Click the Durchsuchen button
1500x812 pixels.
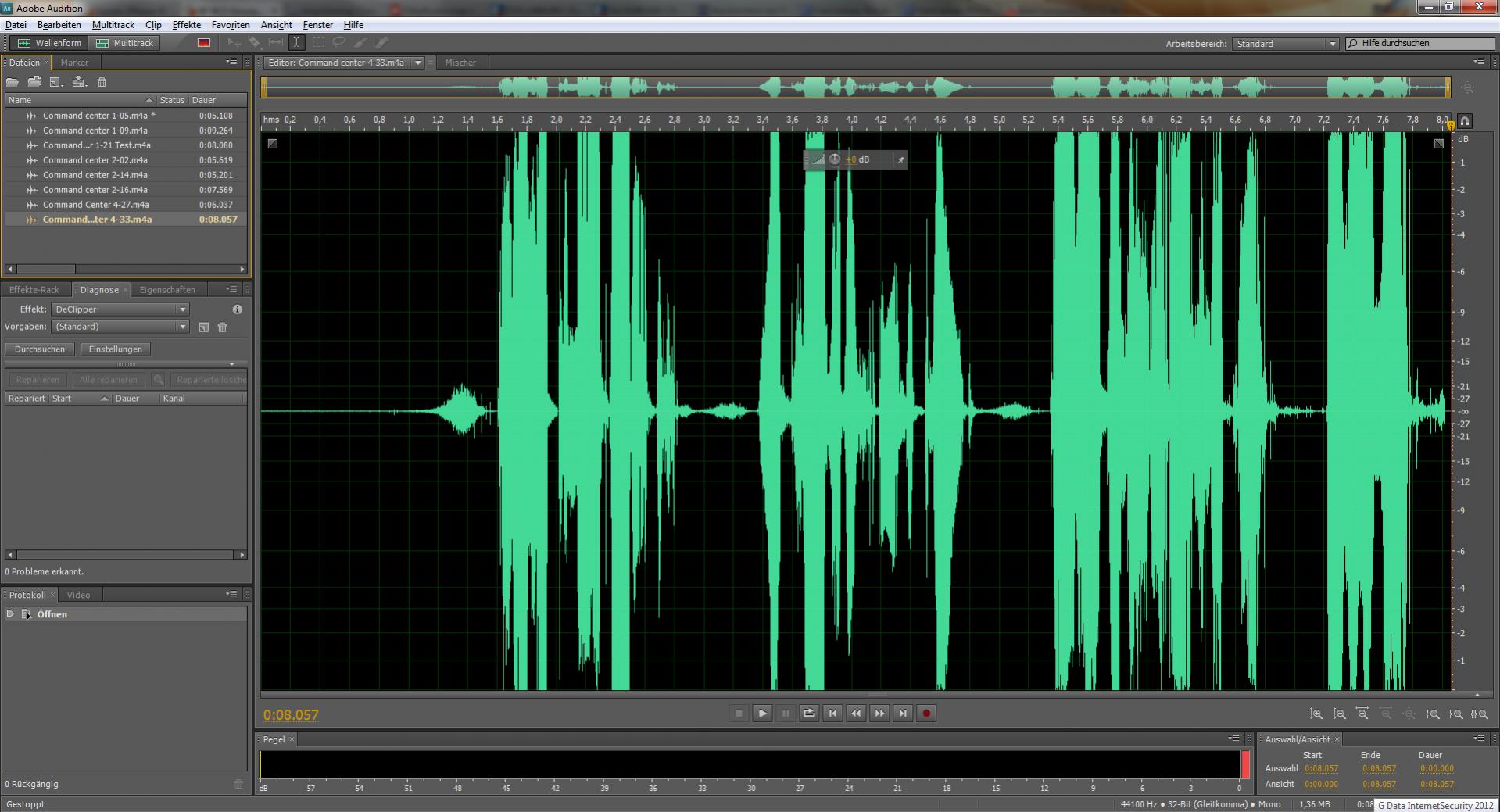[x=40, y=349]
